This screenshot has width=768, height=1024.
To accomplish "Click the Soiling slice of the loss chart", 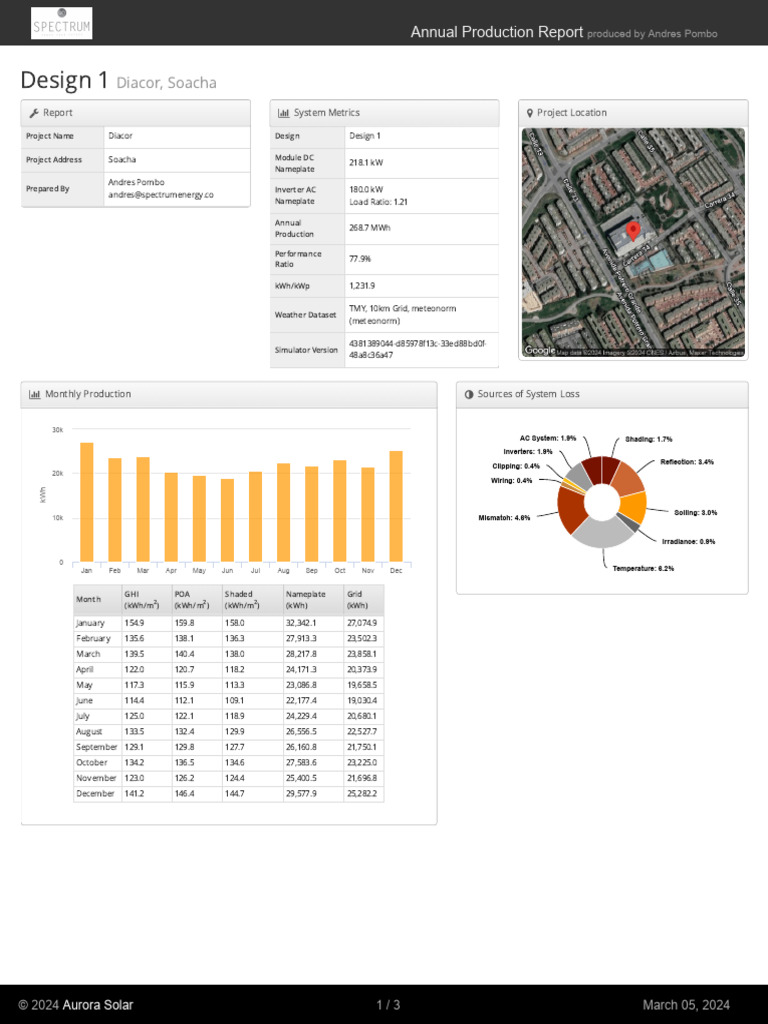I will [633, 507].
